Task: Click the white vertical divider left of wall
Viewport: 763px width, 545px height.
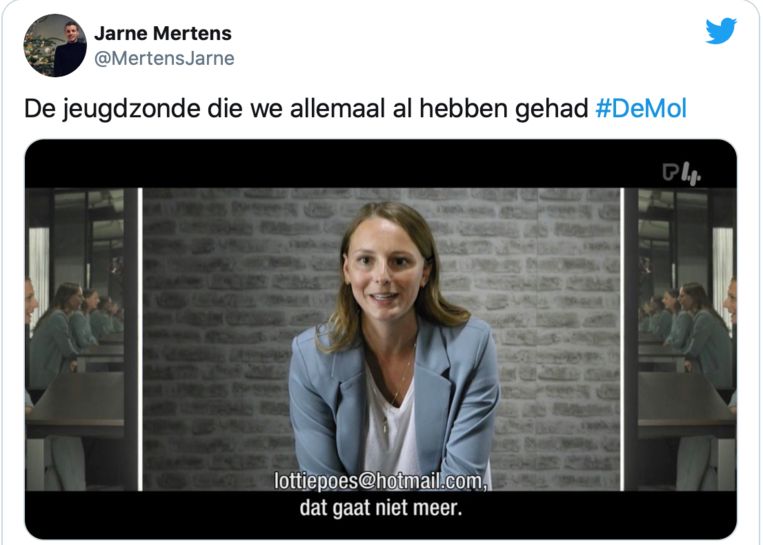Action: (x=141, y=339)
